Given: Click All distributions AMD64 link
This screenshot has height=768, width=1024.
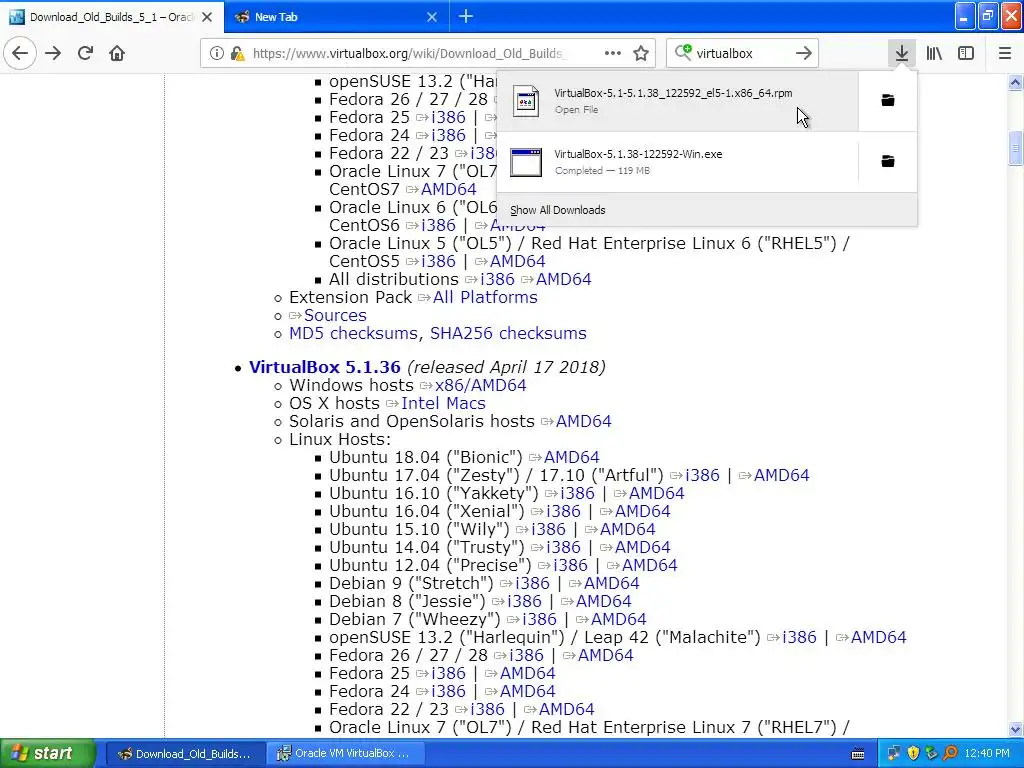Looking at the screenshot, I should point(564,280).
